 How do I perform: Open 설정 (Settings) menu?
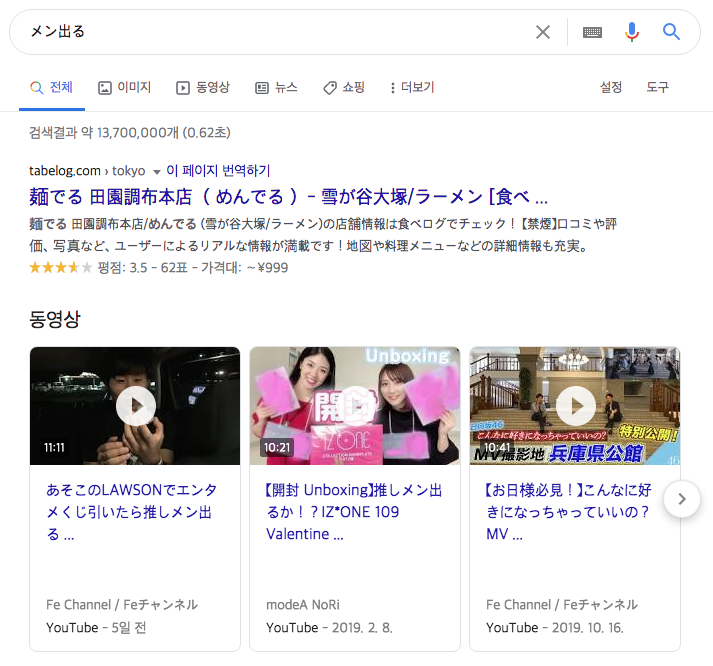pyautogui.click(x=611, y=87)
